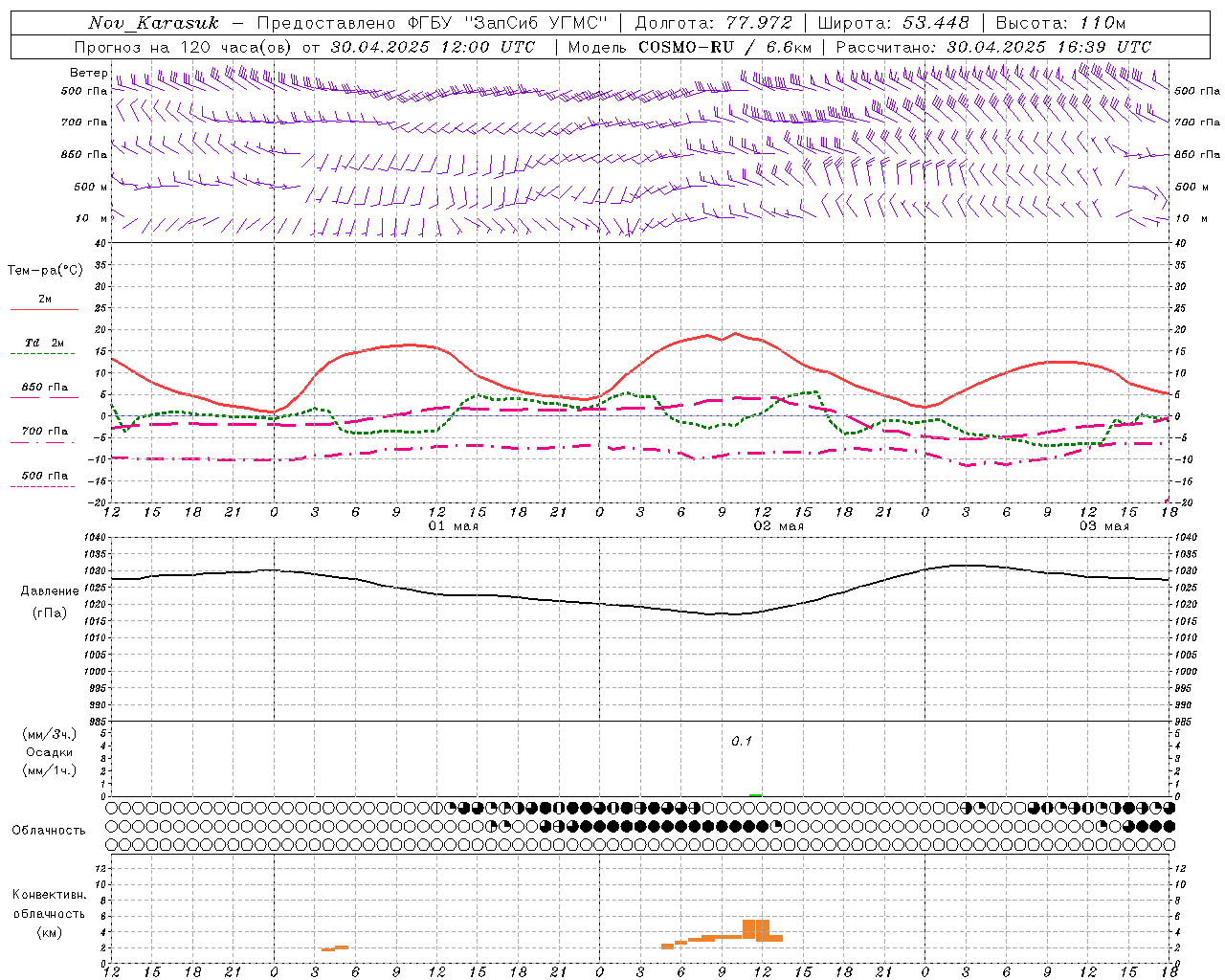Click '40' at top of left temperature axis
The width and height of the screenshot is (1225, 980).
tap(100, 243)
